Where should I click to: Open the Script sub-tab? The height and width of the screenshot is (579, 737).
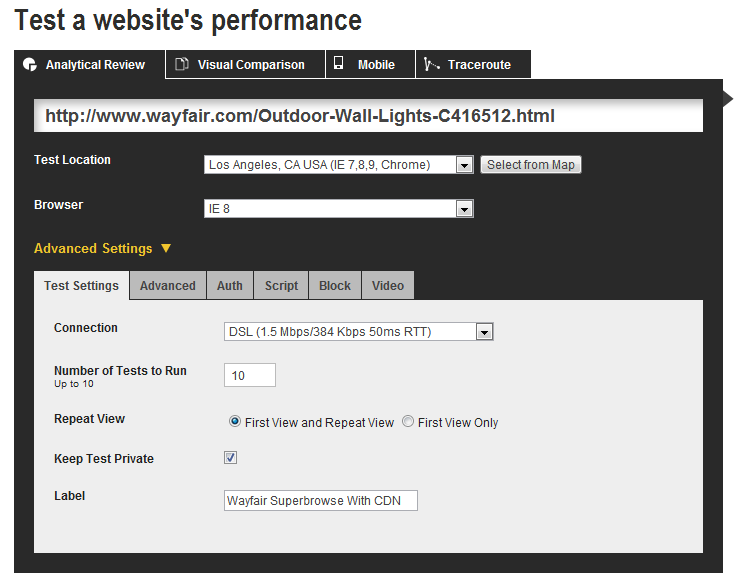[281, 285]
